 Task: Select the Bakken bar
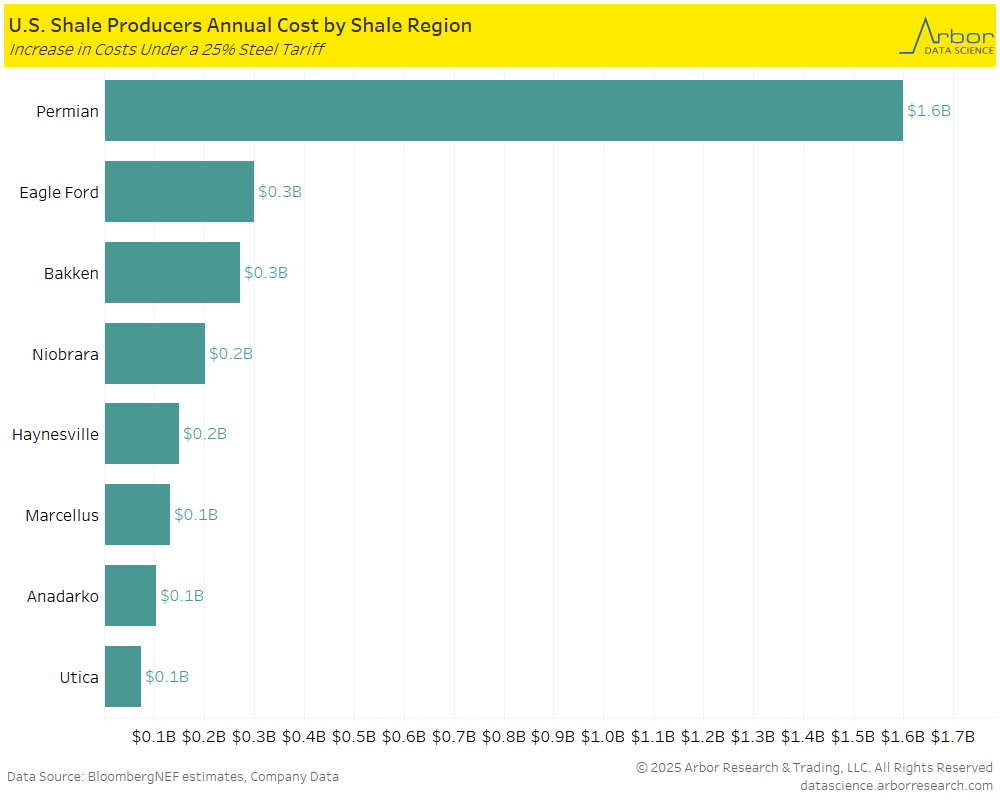(x=172, y=273)
